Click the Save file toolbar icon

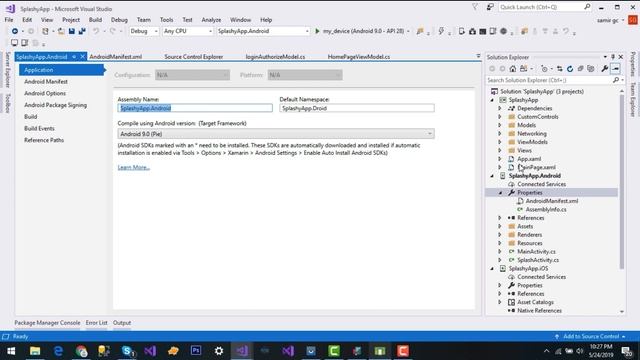(x=72, y=31)
